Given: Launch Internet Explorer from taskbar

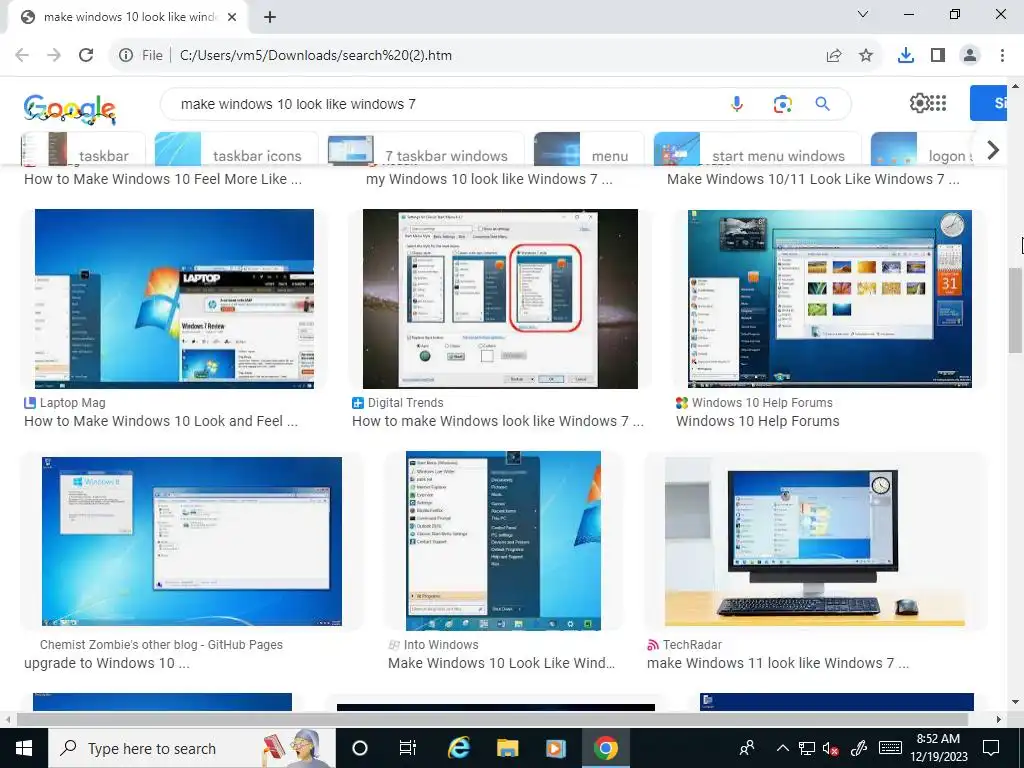Looking at the screenshot, I should tap(458, 748).
